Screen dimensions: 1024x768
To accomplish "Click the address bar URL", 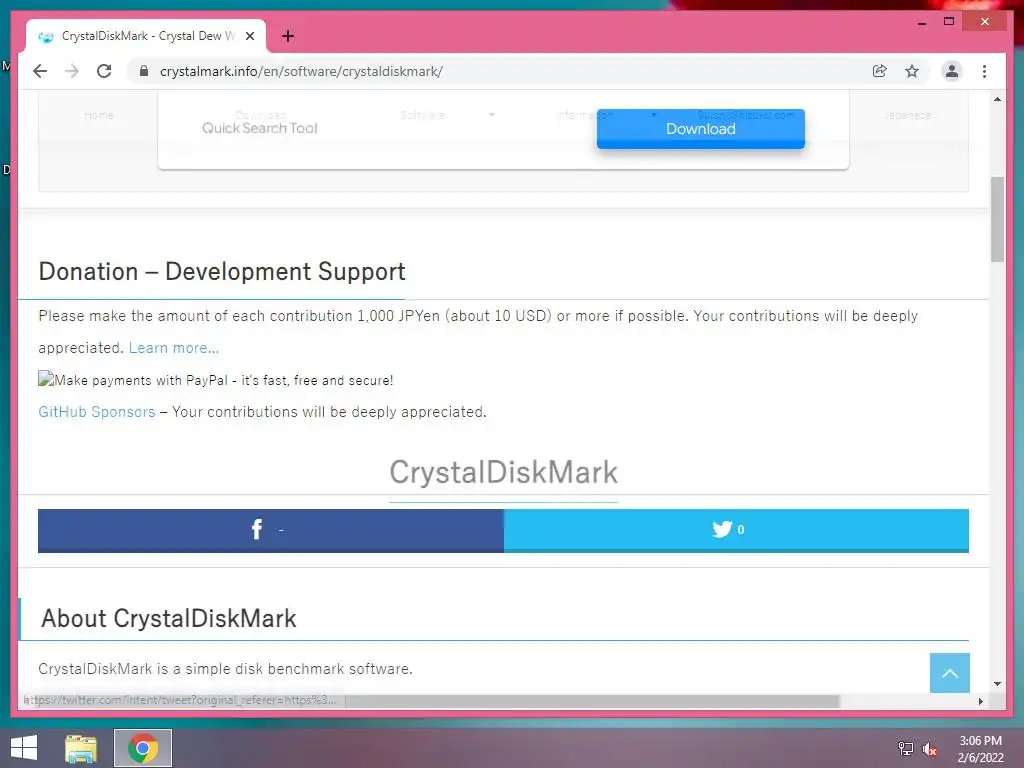I will [x=301, y=71].
